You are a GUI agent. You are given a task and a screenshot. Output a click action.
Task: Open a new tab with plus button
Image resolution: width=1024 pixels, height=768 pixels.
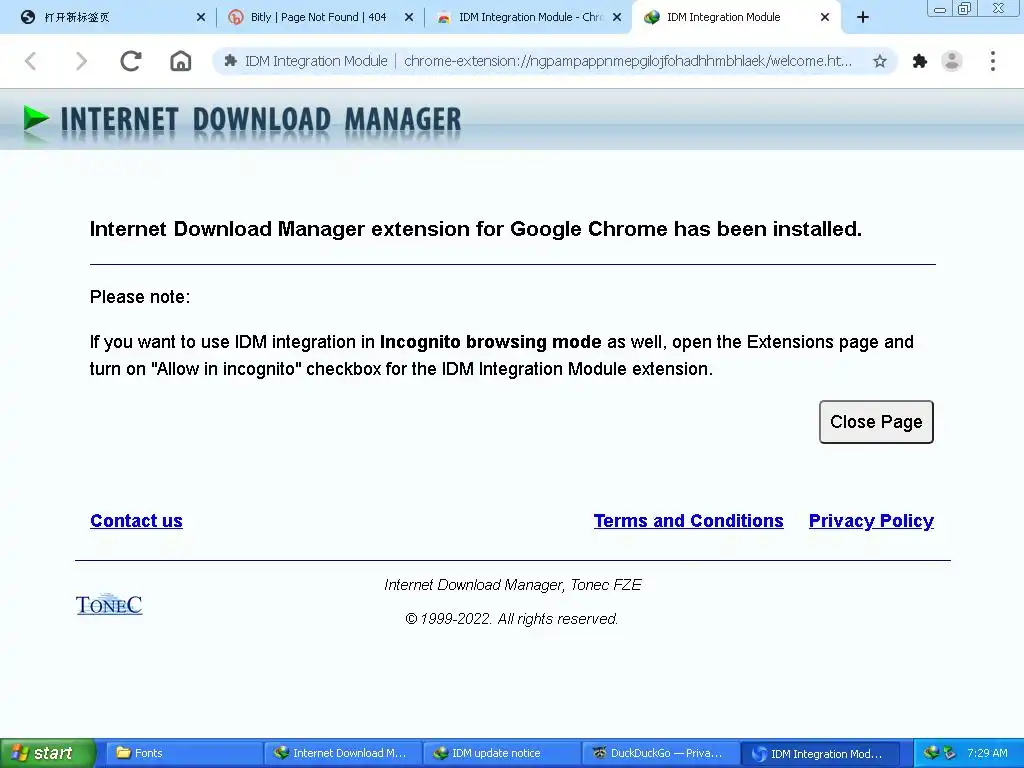pos(863,18)
